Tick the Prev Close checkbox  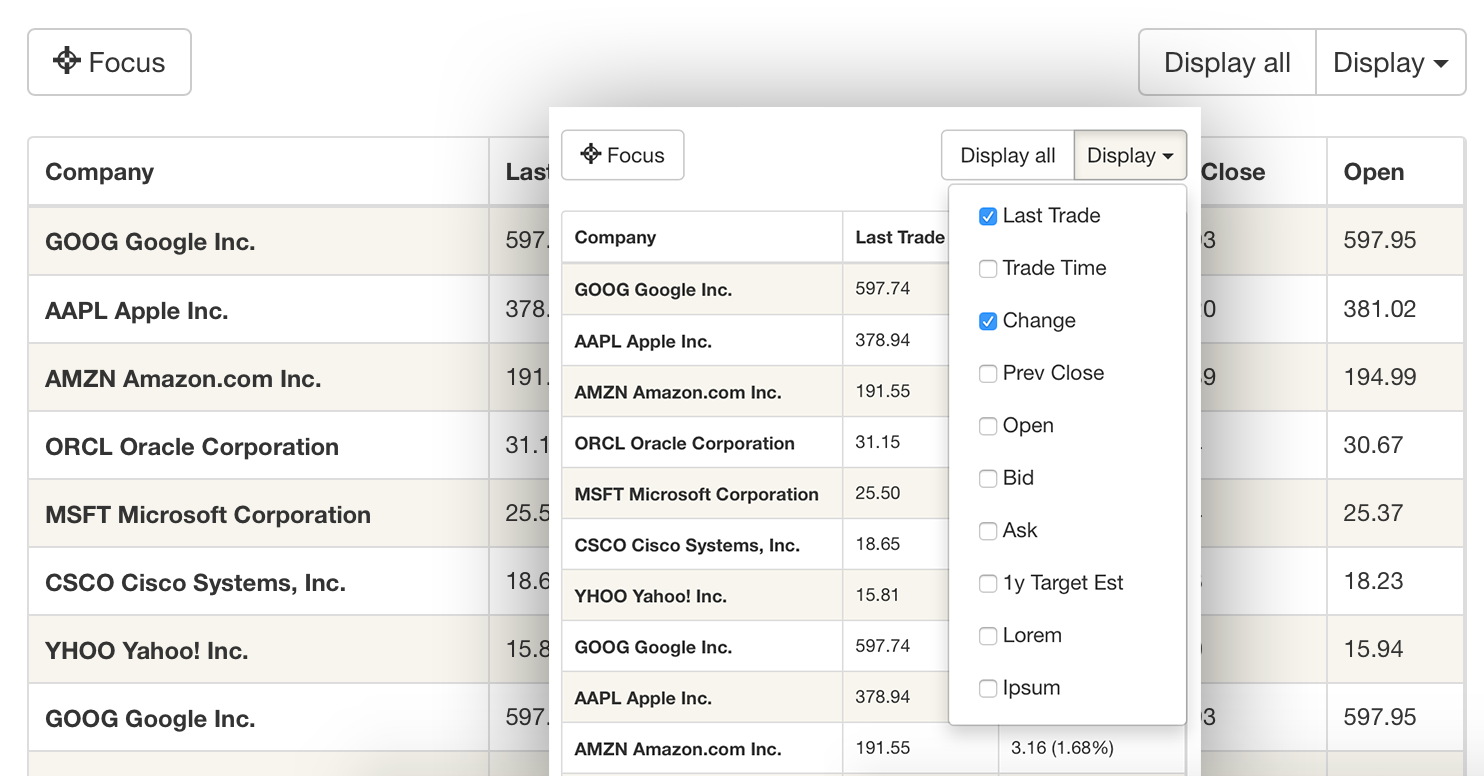pyautogui.click(x=988, y=373)
